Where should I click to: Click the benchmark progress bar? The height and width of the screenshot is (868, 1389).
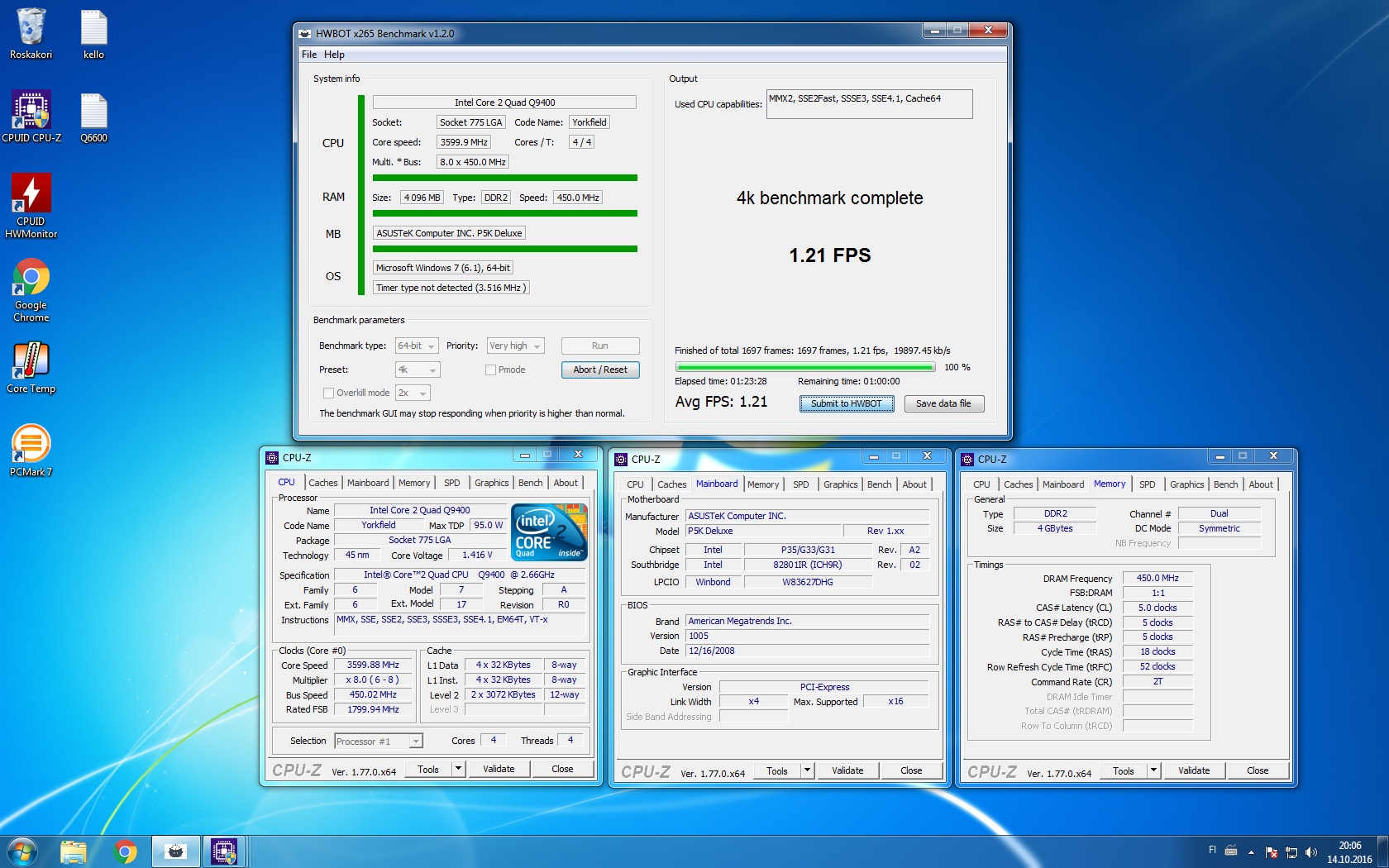pos(804,367)
